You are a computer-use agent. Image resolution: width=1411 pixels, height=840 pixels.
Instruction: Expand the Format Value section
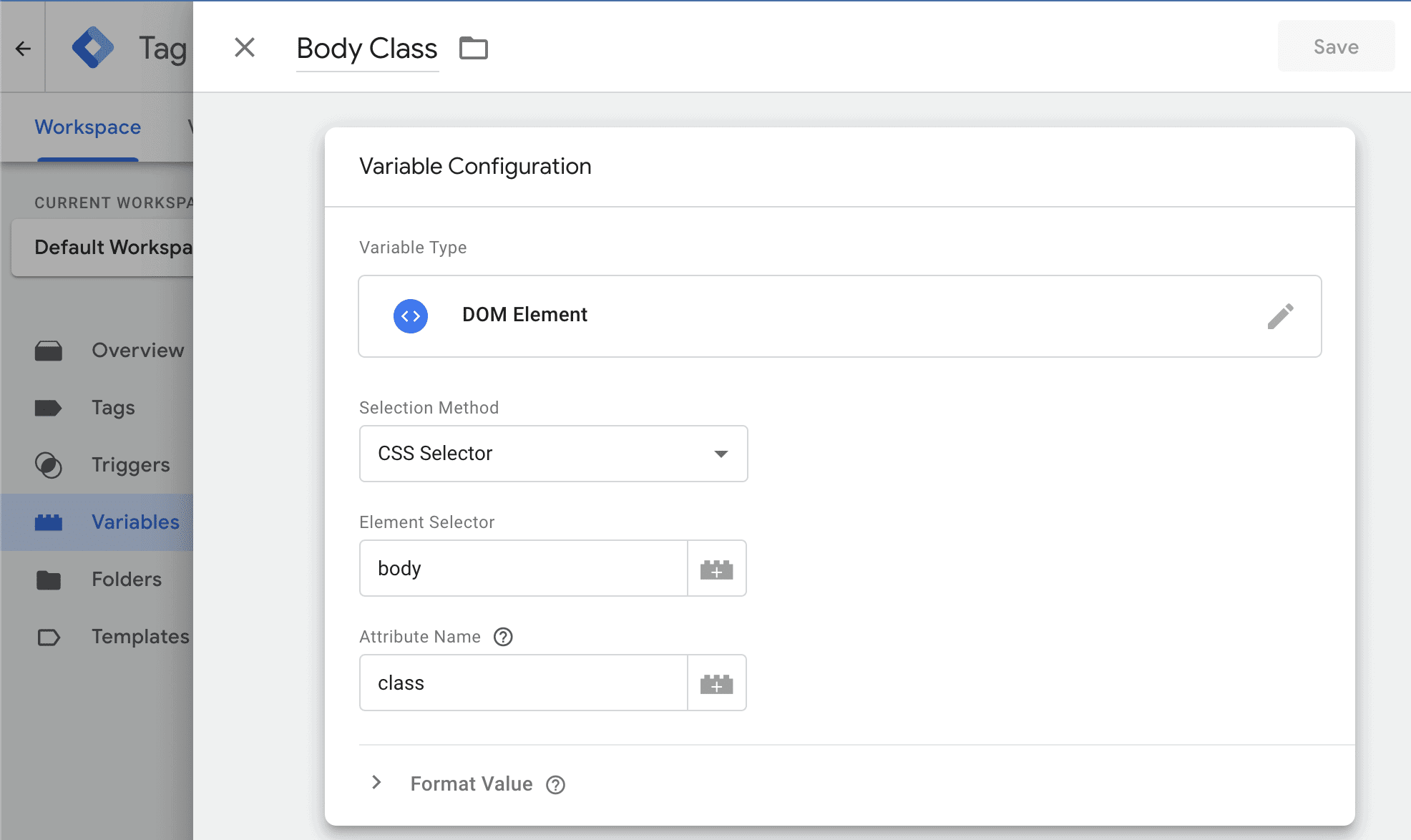[376, 783]
